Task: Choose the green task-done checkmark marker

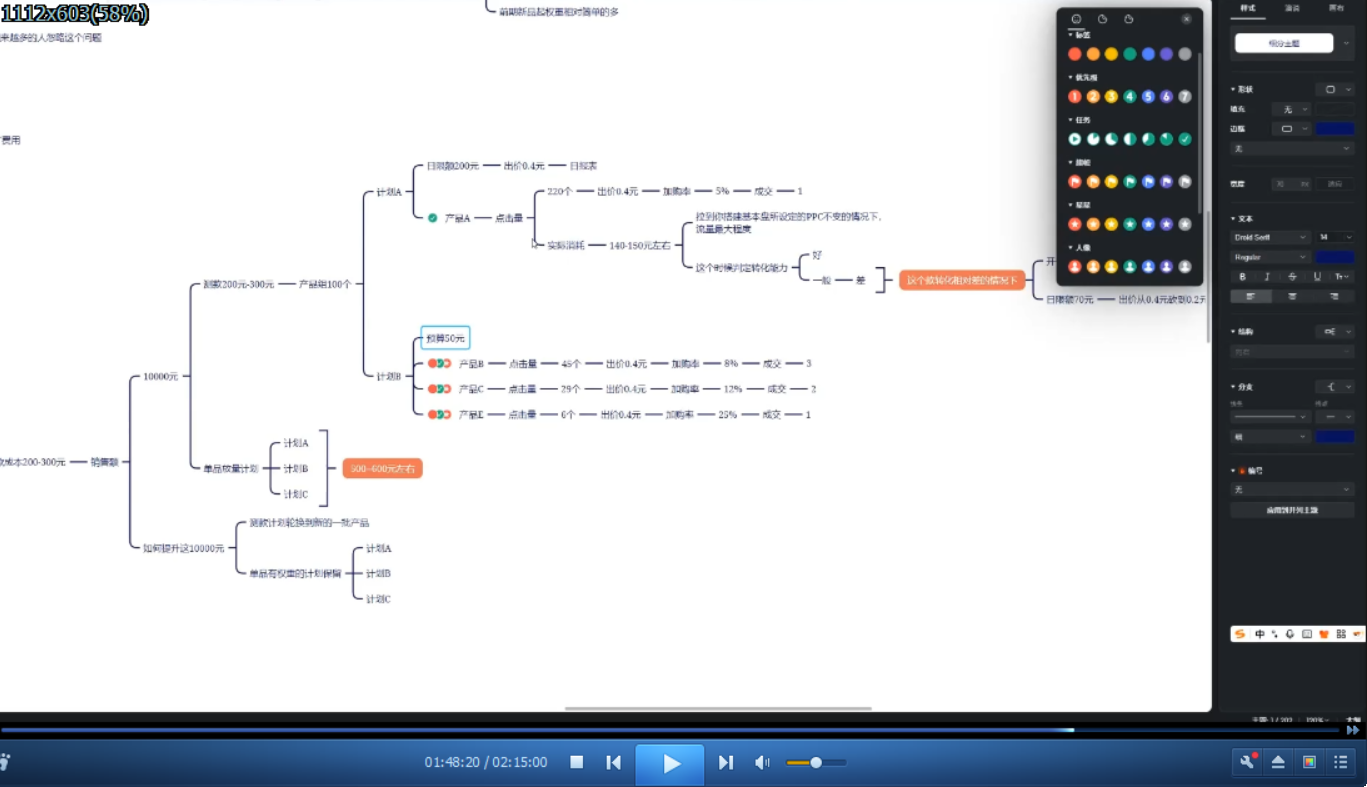Action: point(1185,139)
